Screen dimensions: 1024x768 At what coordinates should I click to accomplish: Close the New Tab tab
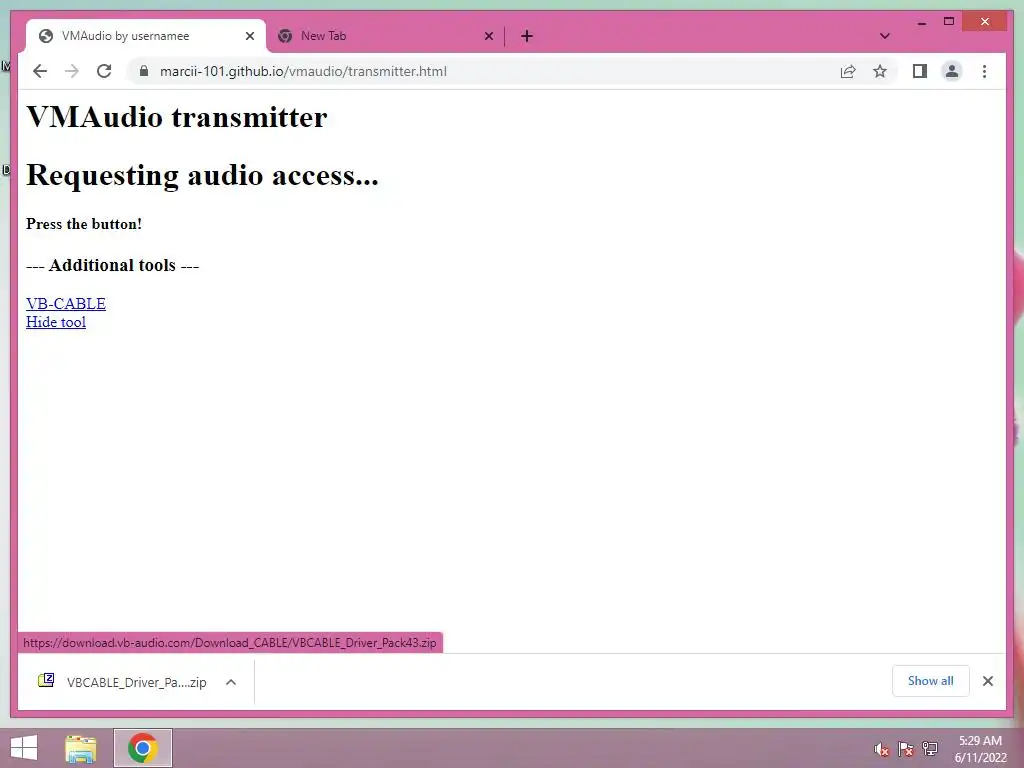tap(488, 36)
